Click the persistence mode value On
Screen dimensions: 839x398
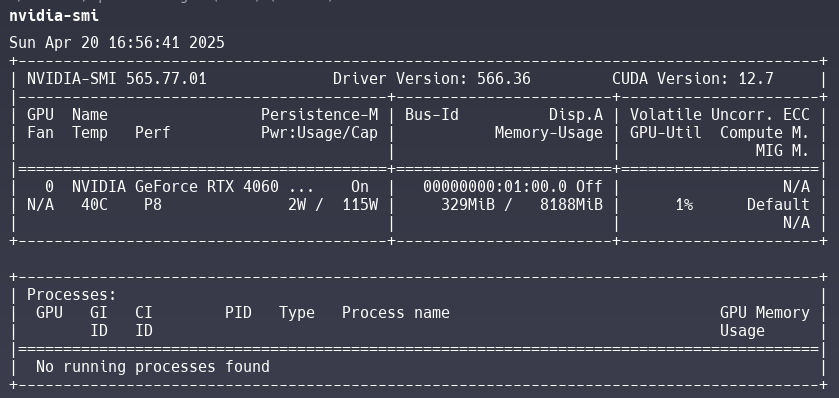pyautogui.click(x=360, y=187)
